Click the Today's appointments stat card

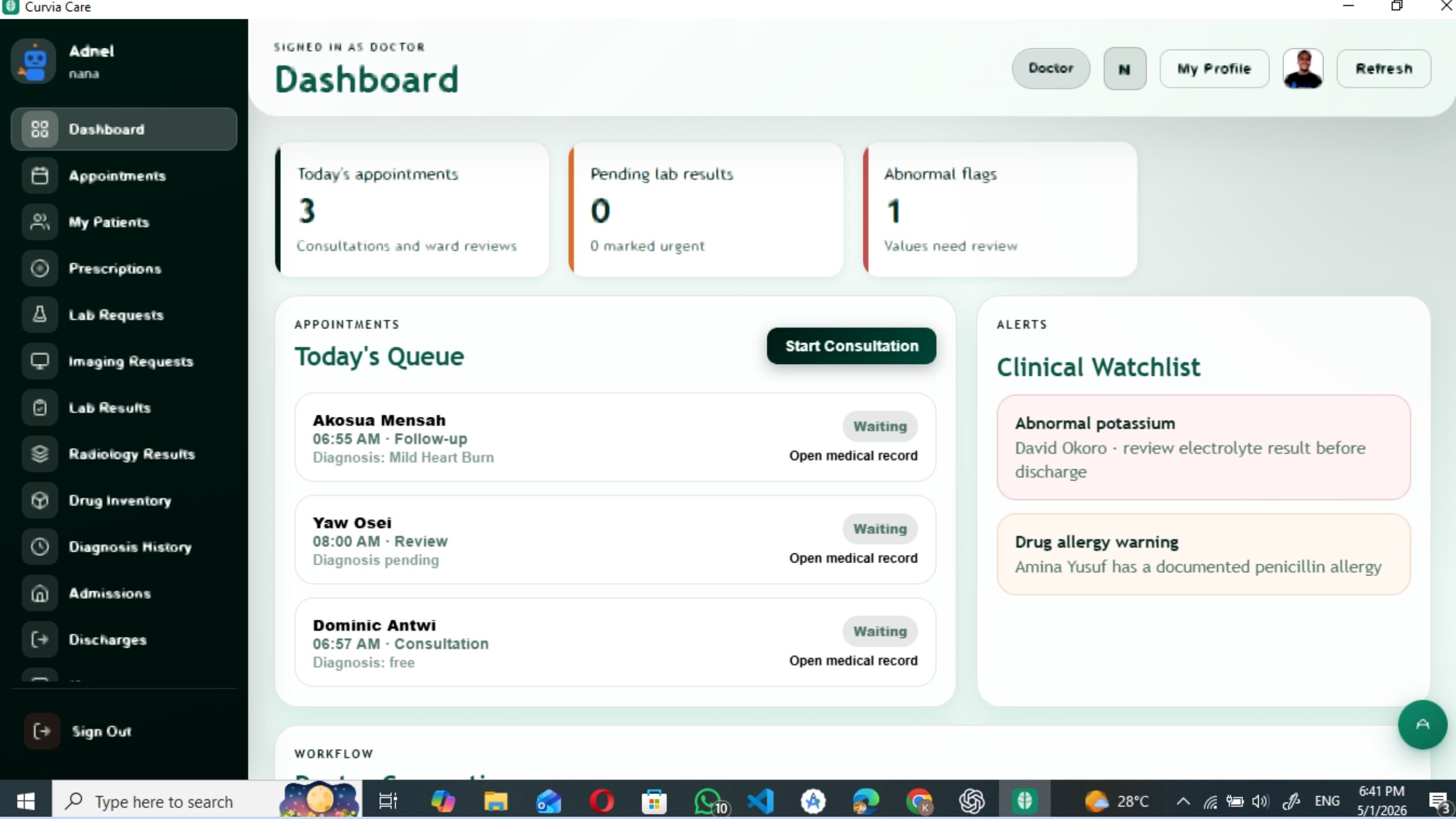click(412, 209)
